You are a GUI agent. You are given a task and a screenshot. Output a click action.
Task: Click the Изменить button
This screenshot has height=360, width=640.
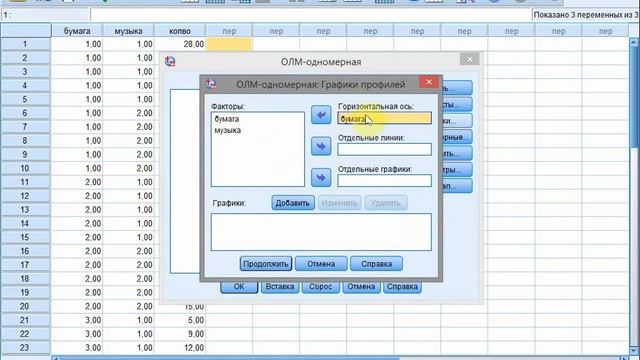coord(339,203)
